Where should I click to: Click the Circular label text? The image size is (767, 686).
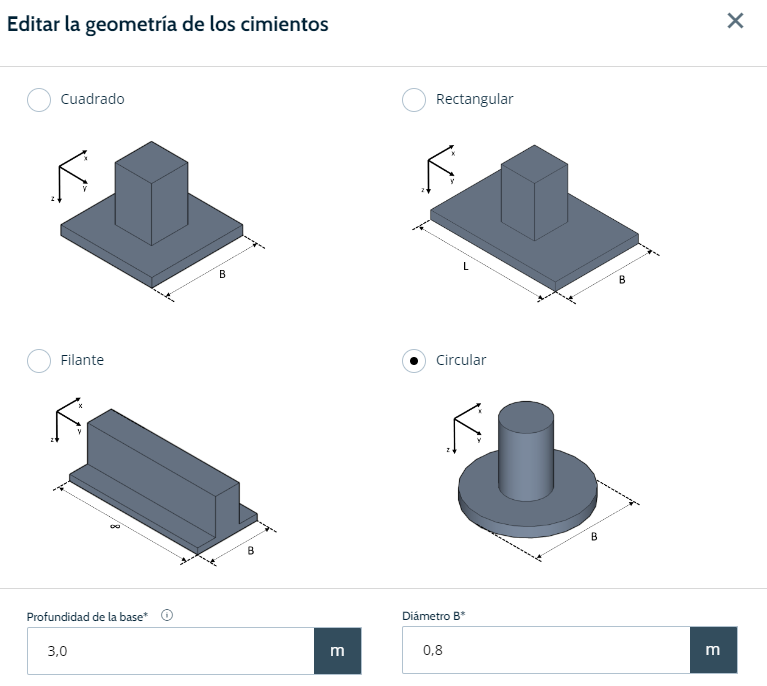click(461, 361)
